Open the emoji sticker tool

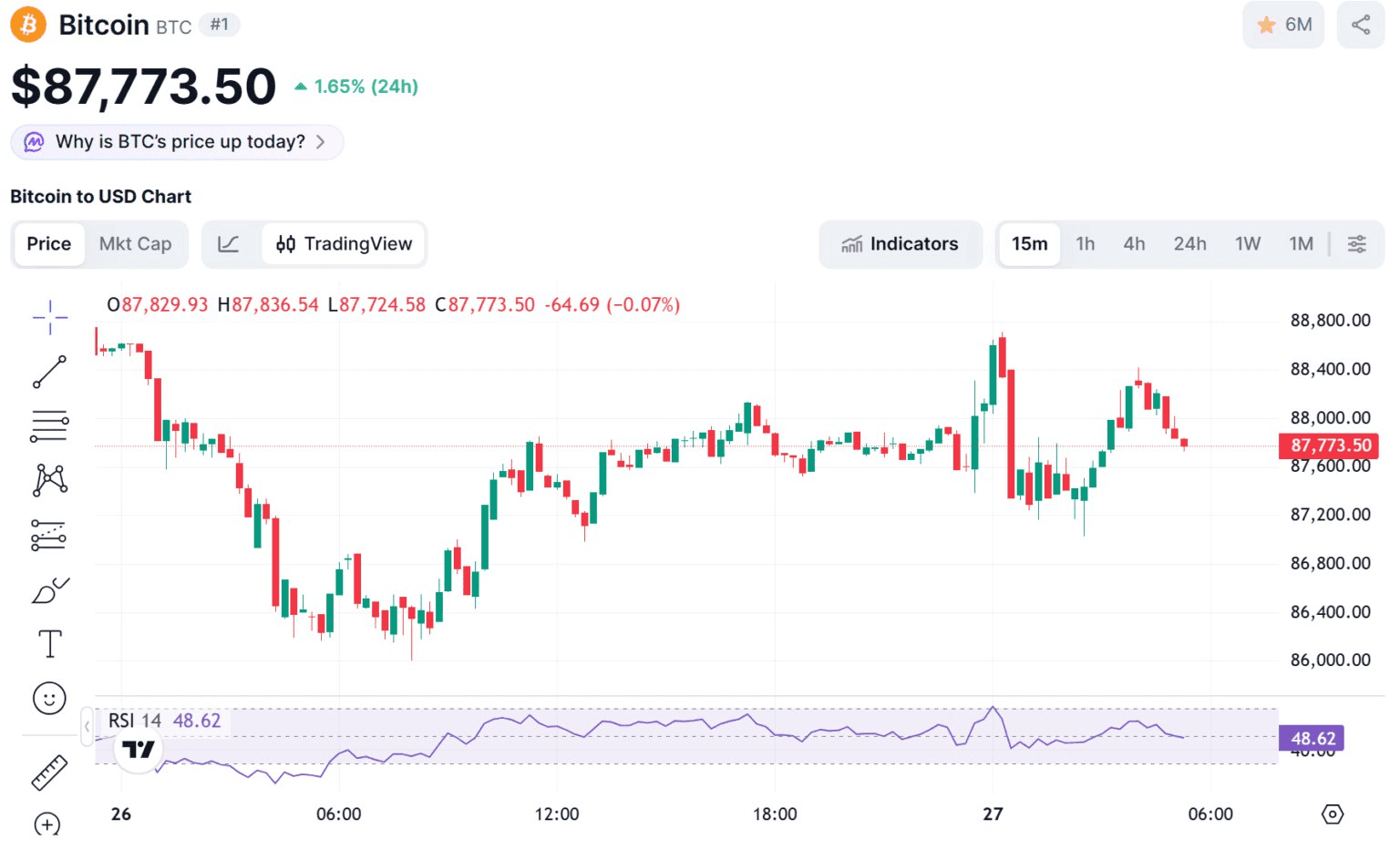(50, 699)
